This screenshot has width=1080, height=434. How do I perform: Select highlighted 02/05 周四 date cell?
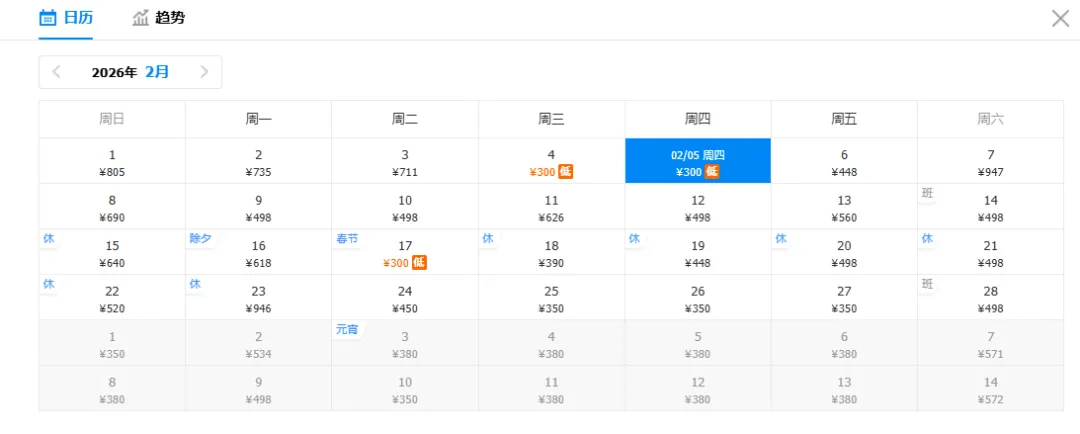698,161
